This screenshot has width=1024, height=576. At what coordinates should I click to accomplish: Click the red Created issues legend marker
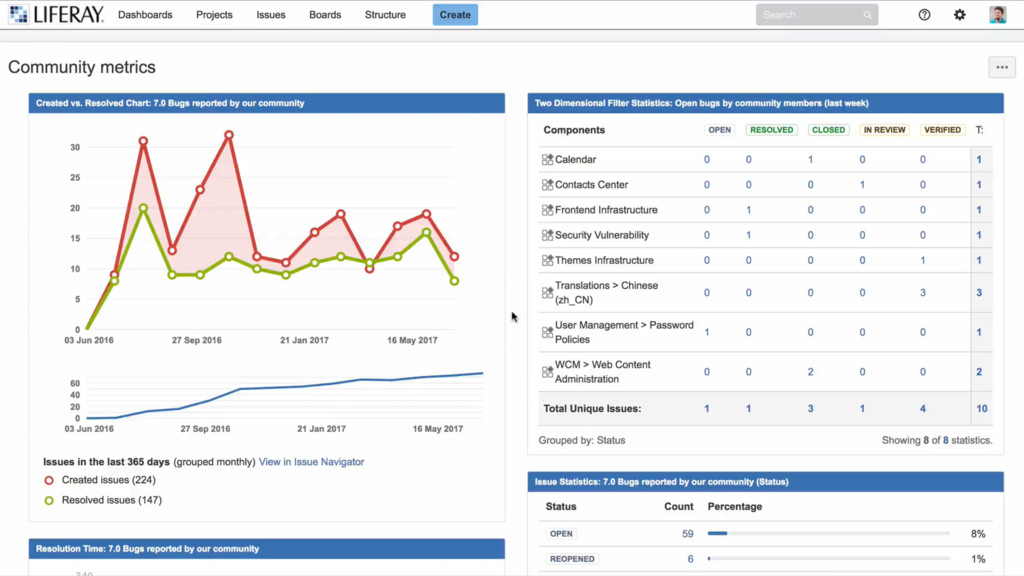tap(48, 481)
